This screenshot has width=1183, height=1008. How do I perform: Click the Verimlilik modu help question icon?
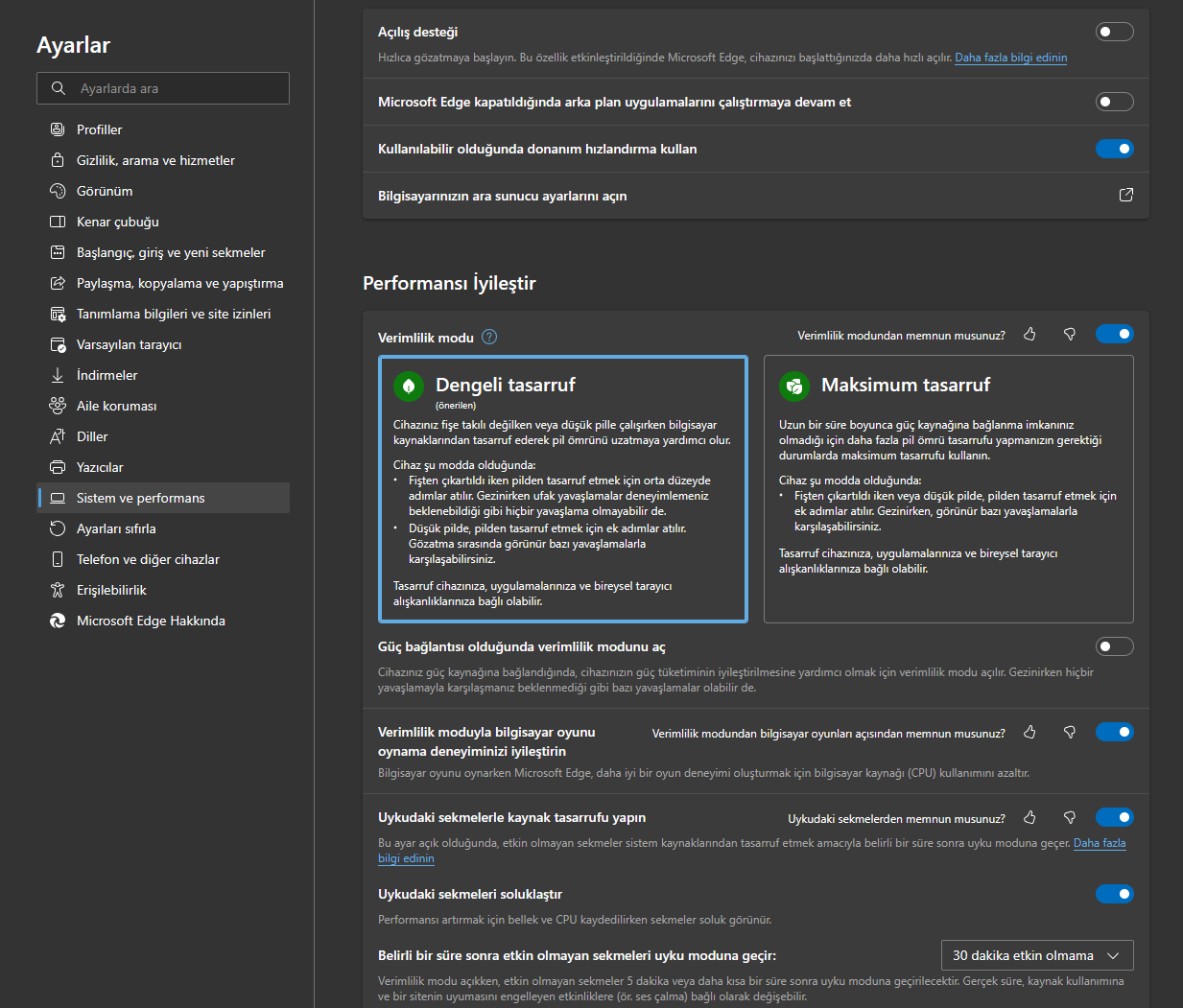click(x=489, y=337)
